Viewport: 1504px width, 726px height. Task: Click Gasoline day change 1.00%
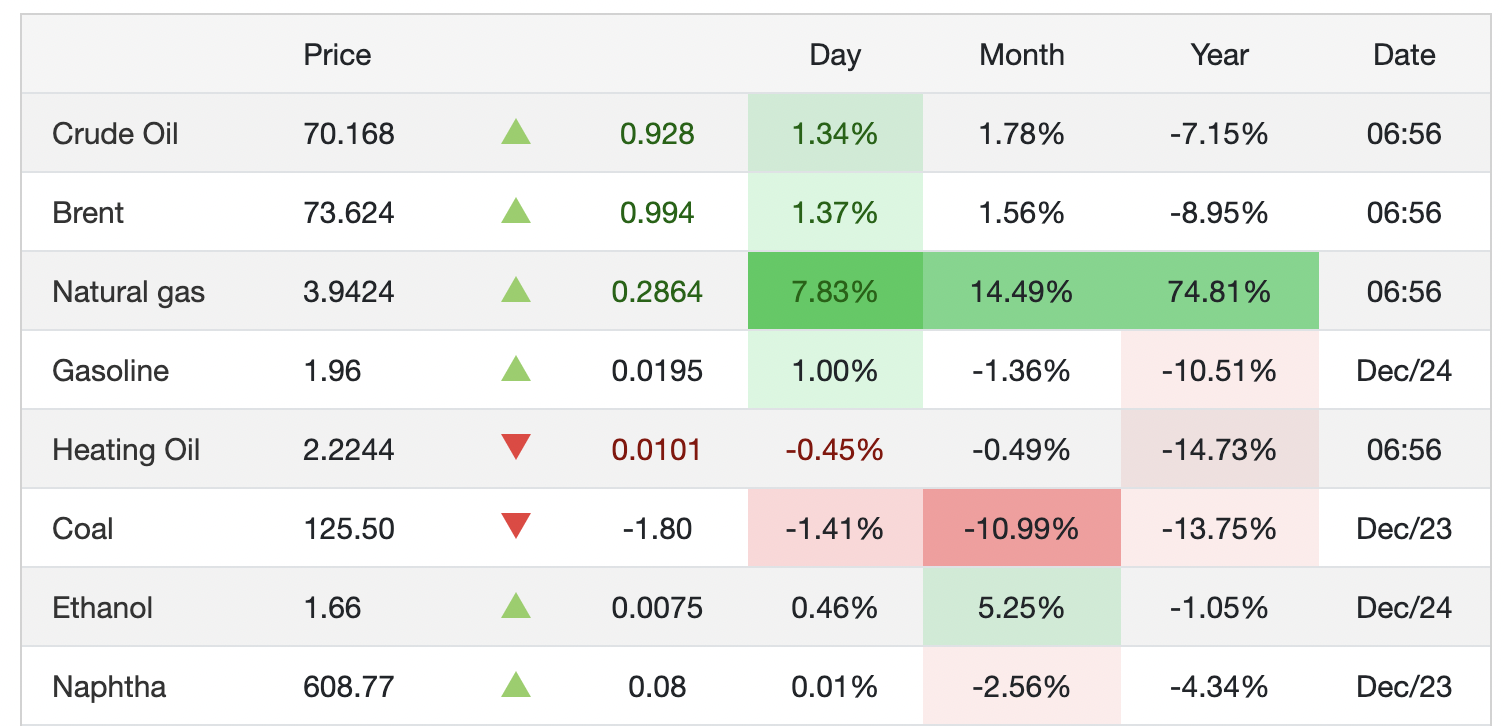point(835,371)
